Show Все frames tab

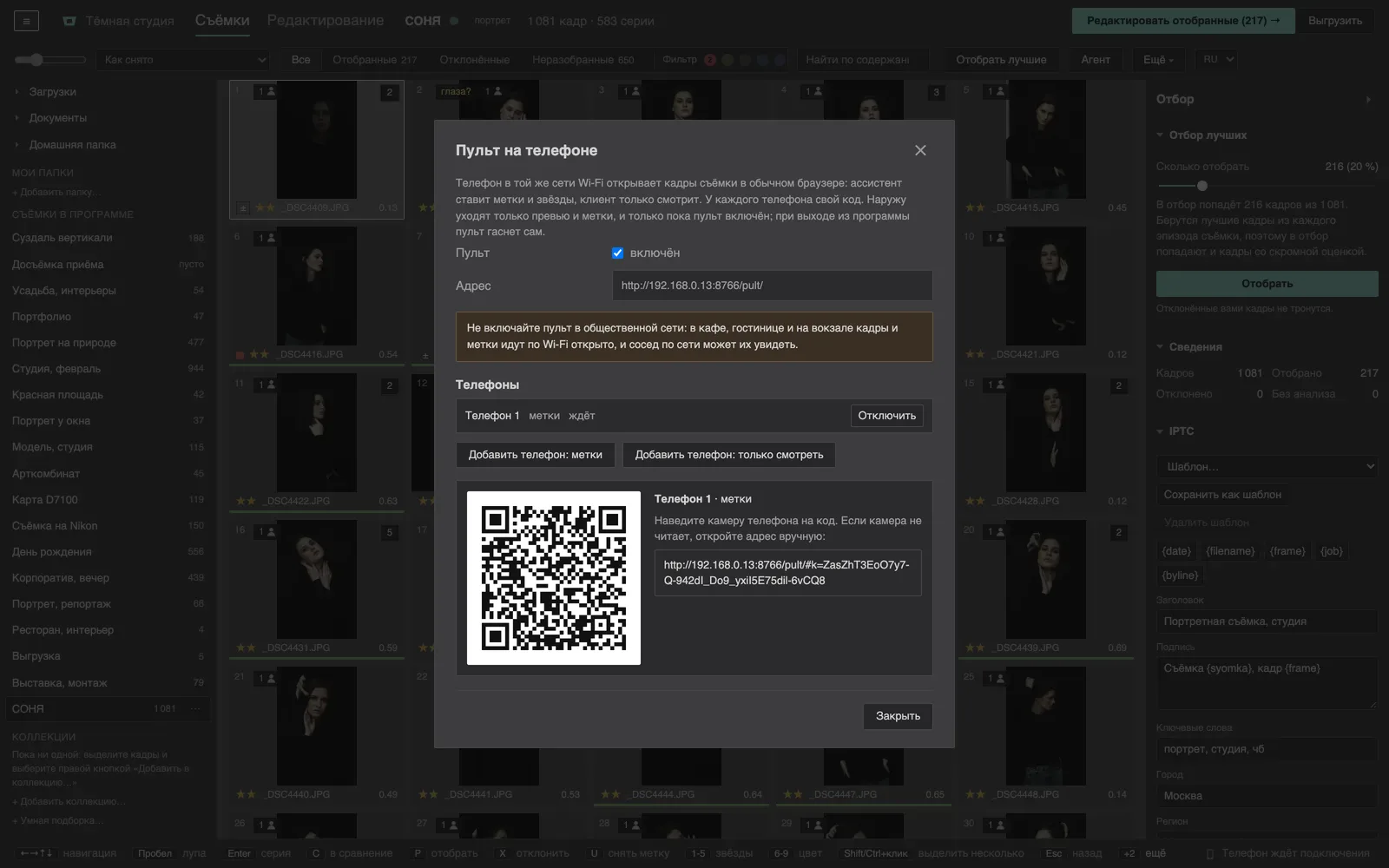(301, 60)
